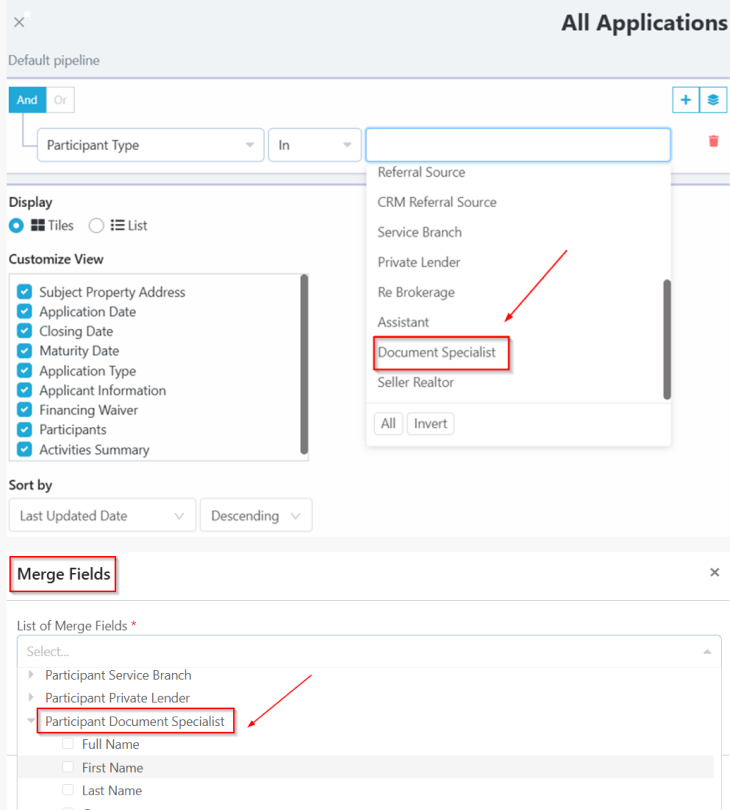Open the Participant Type dropdown
The height and width of the screenshot is (810, 730).
point(150,145)
